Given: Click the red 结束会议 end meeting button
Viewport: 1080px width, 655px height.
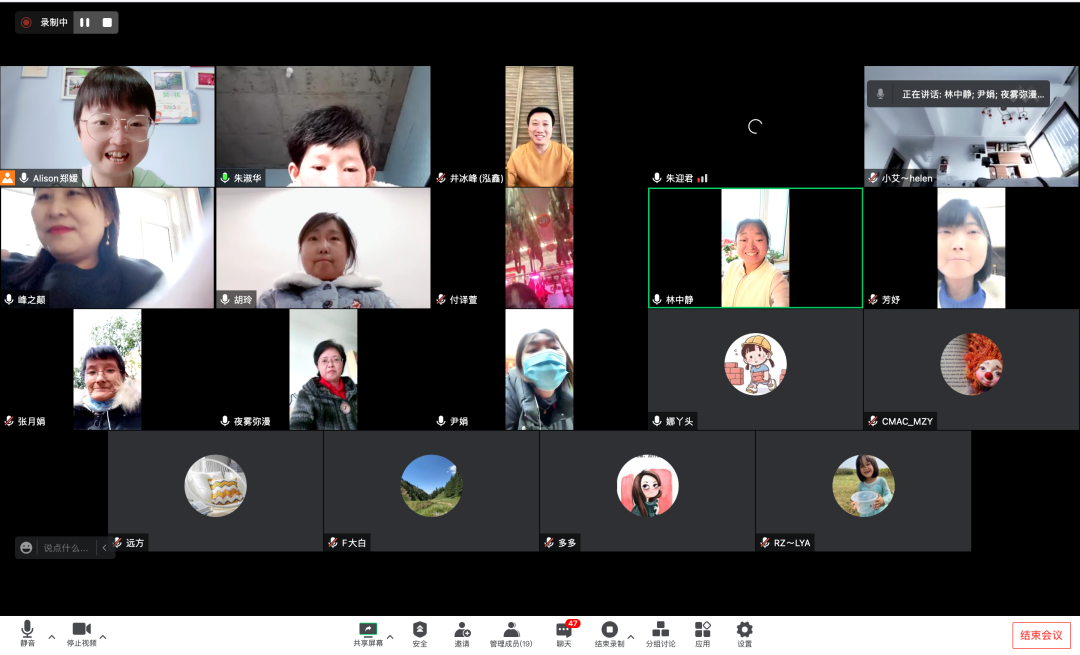Looking at the screenshot, I should pos(1041,635).
